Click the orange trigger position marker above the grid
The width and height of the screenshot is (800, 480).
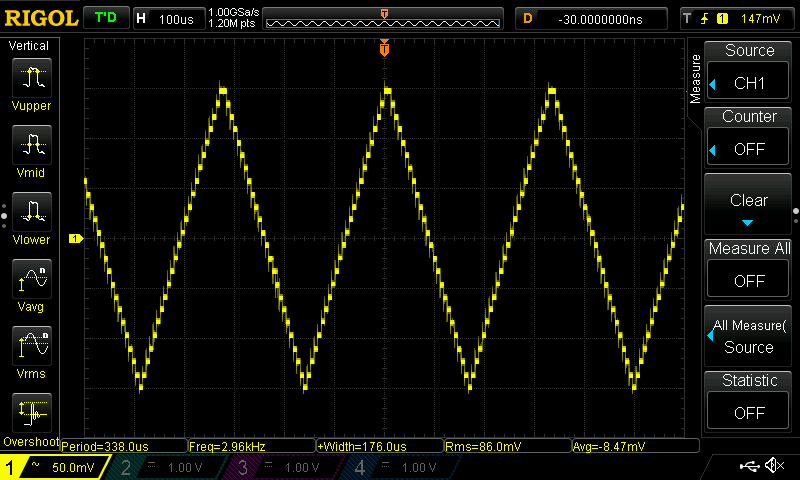click(x=384, y=48)
